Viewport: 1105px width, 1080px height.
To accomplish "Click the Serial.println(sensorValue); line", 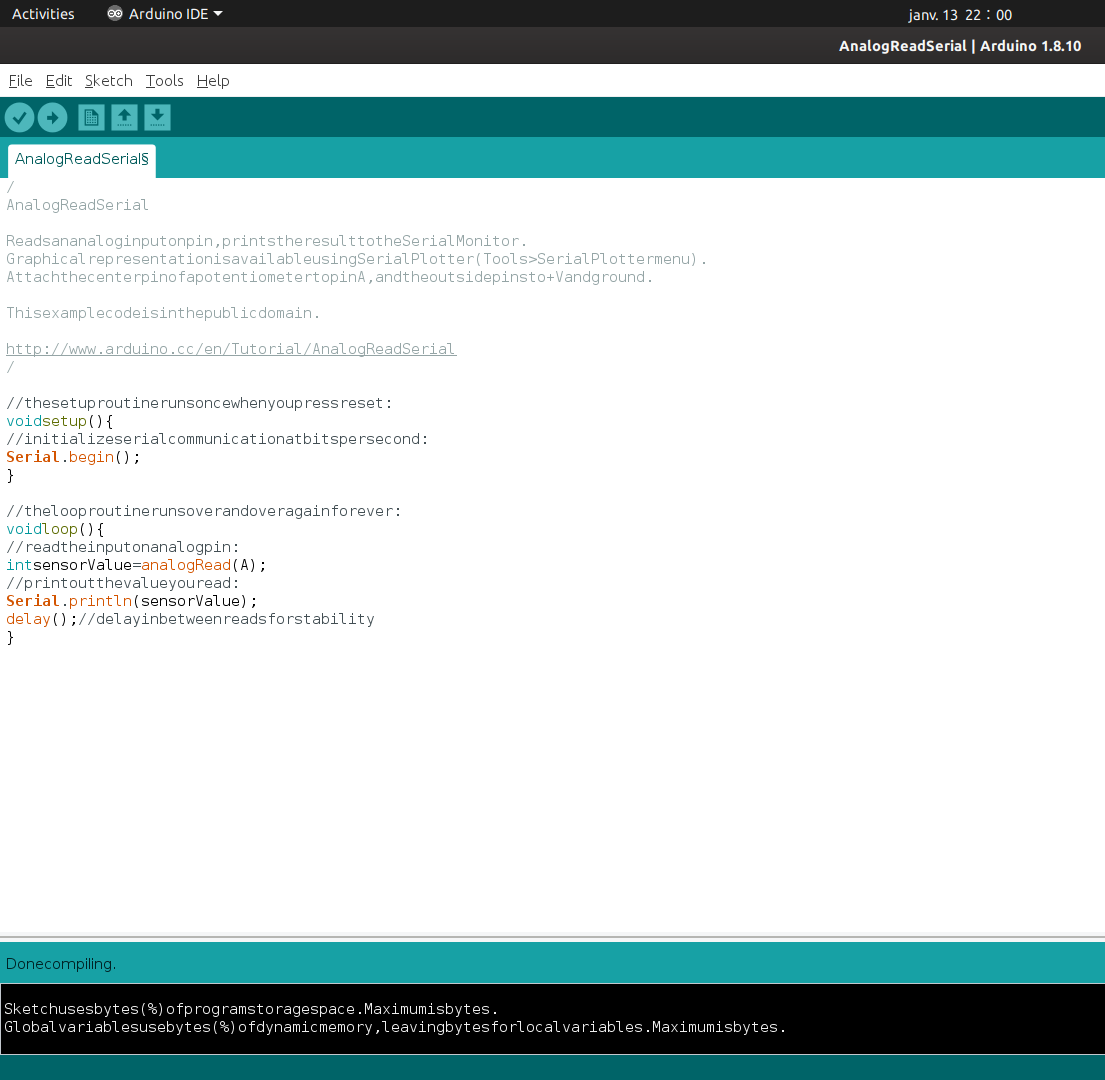I will 132,601.
